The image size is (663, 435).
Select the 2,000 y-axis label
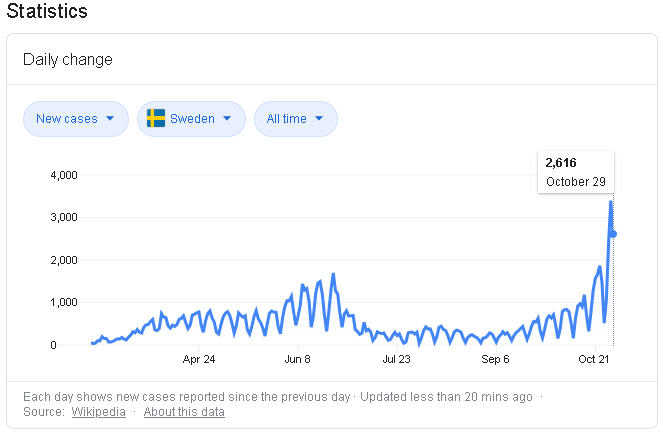(63, 260)
